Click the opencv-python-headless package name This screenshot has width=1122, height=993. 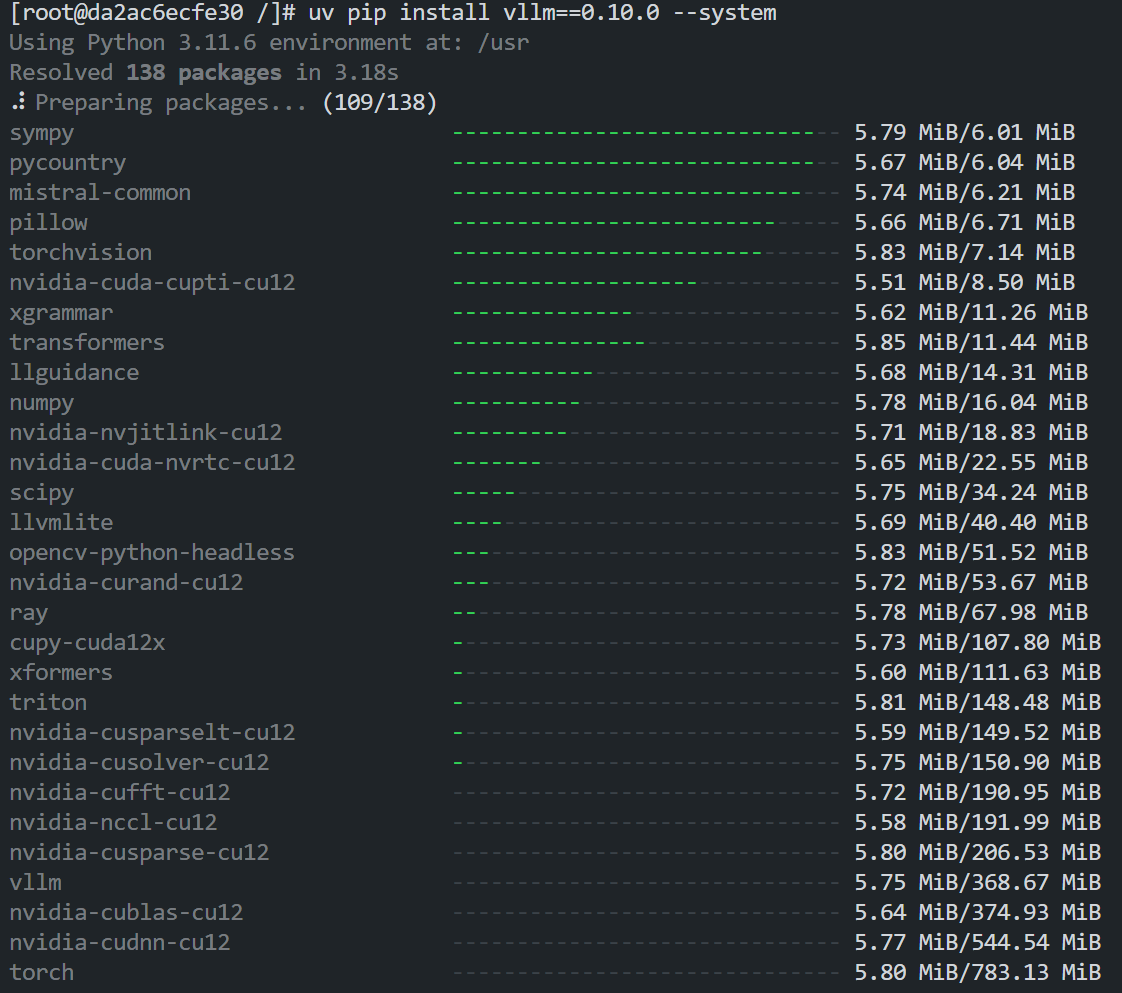coord(152,553)
